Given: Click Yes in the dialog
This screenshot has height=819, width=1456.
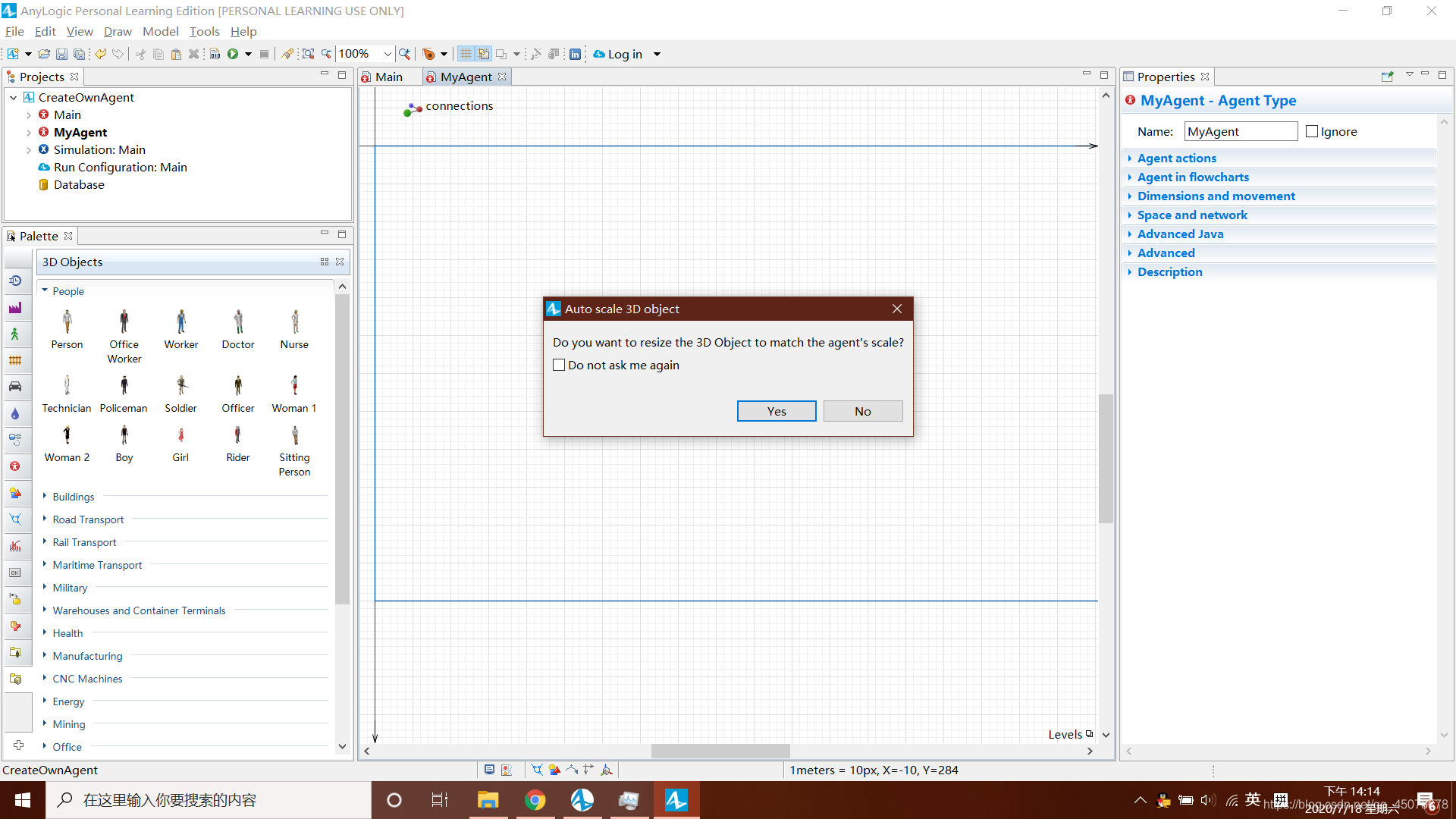Looking at the screenshot, I should tap(777, 411).
